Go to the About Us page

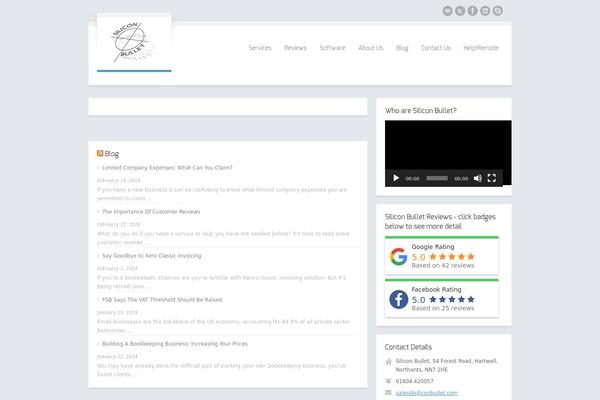[370, 48]
